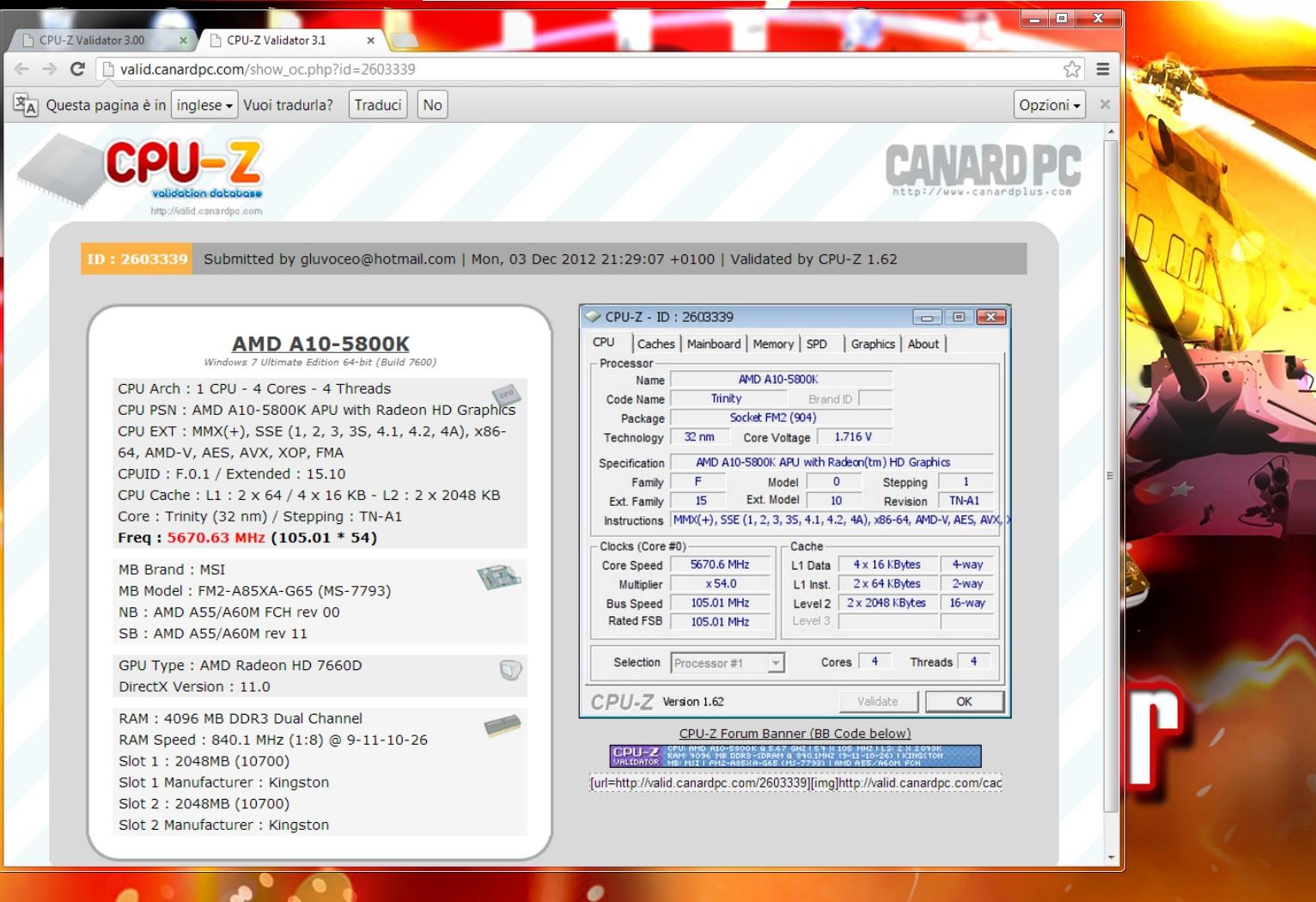Click the page vertical scrollbar
This screenshot has width=1316, height=902.
point(1111,474)
